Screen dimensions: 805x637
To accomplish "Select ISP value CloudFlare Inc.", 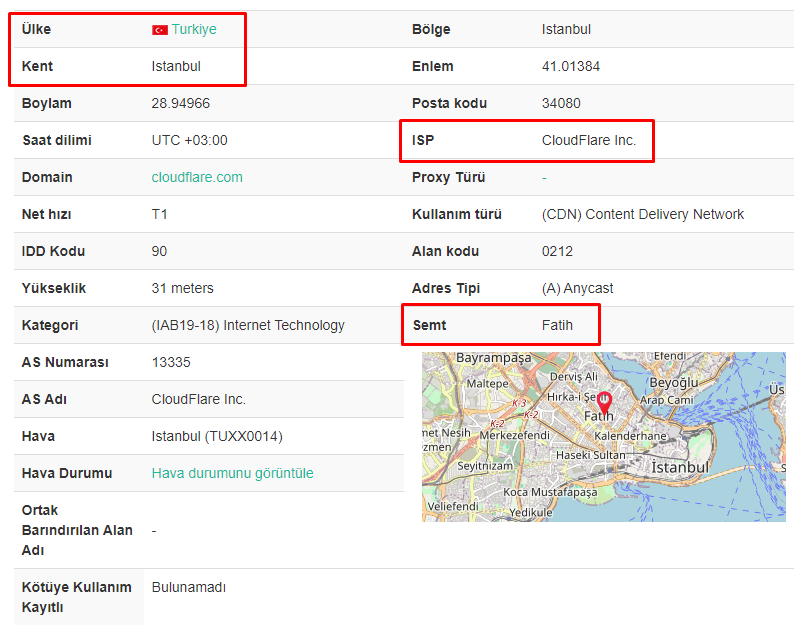I will [589, 140].
